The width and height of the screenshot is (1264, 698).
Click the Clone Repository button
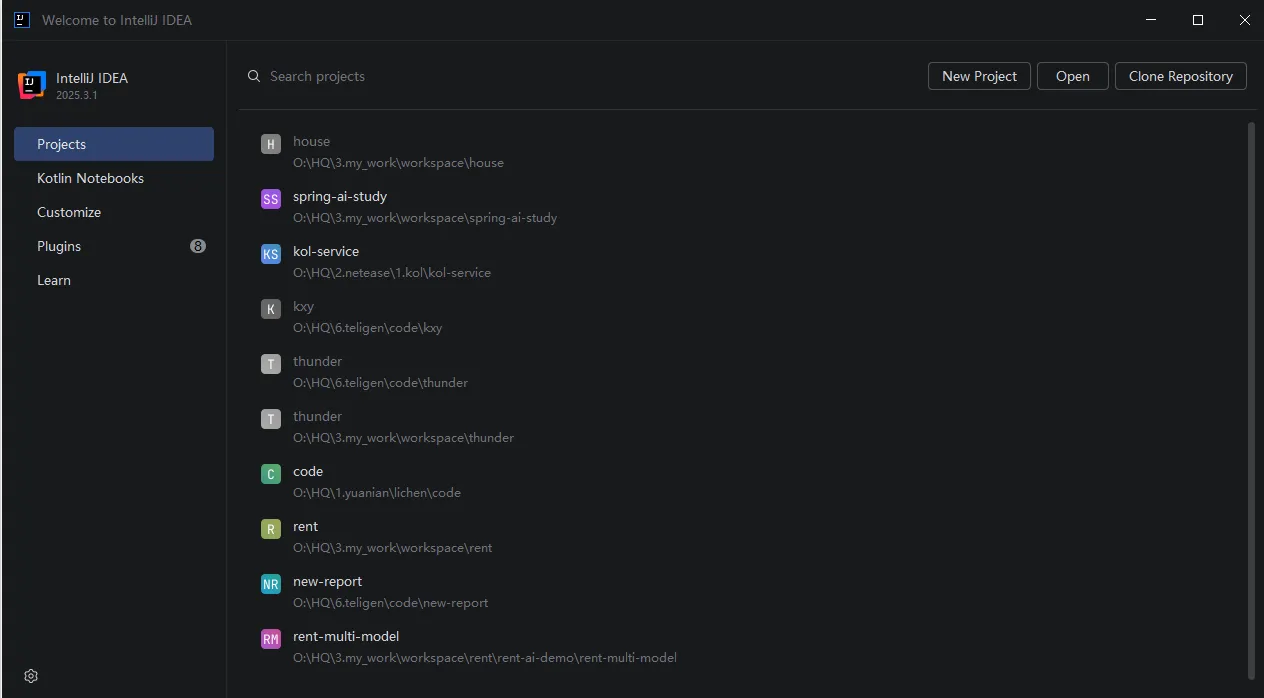pos(1180,76)
